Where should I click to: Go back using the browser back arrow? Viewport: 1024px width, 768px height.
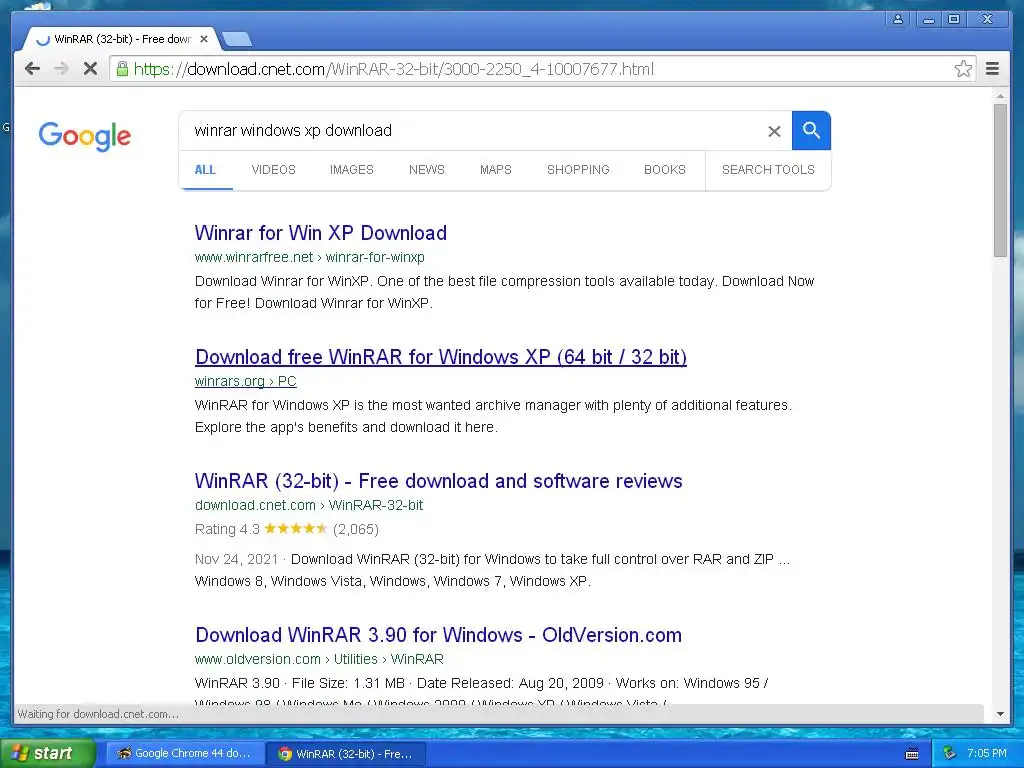click(33, 69)
